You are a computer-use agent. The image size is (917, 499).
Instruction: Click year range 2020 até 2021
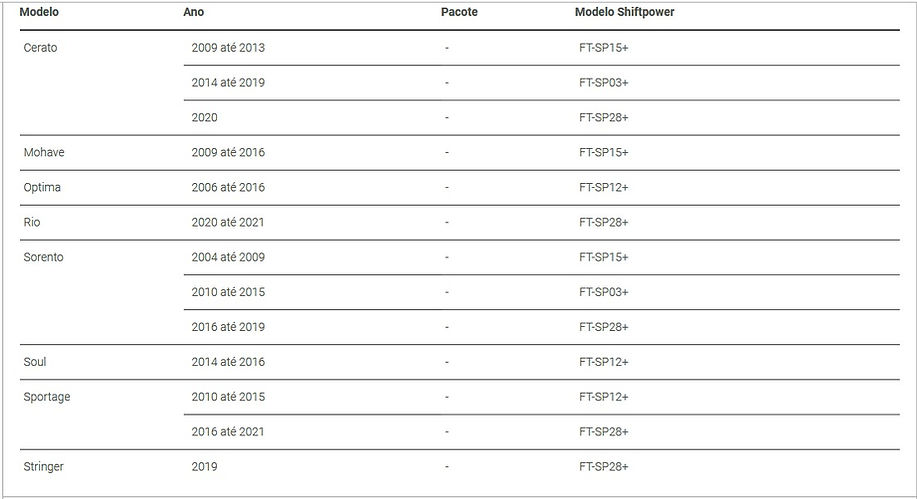[x=228, y=222]
